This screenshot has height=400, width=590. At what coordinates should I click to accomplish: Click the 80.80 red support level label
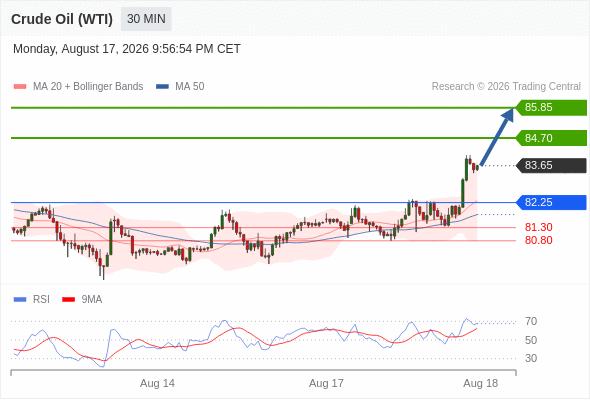(x=538, y=240)
